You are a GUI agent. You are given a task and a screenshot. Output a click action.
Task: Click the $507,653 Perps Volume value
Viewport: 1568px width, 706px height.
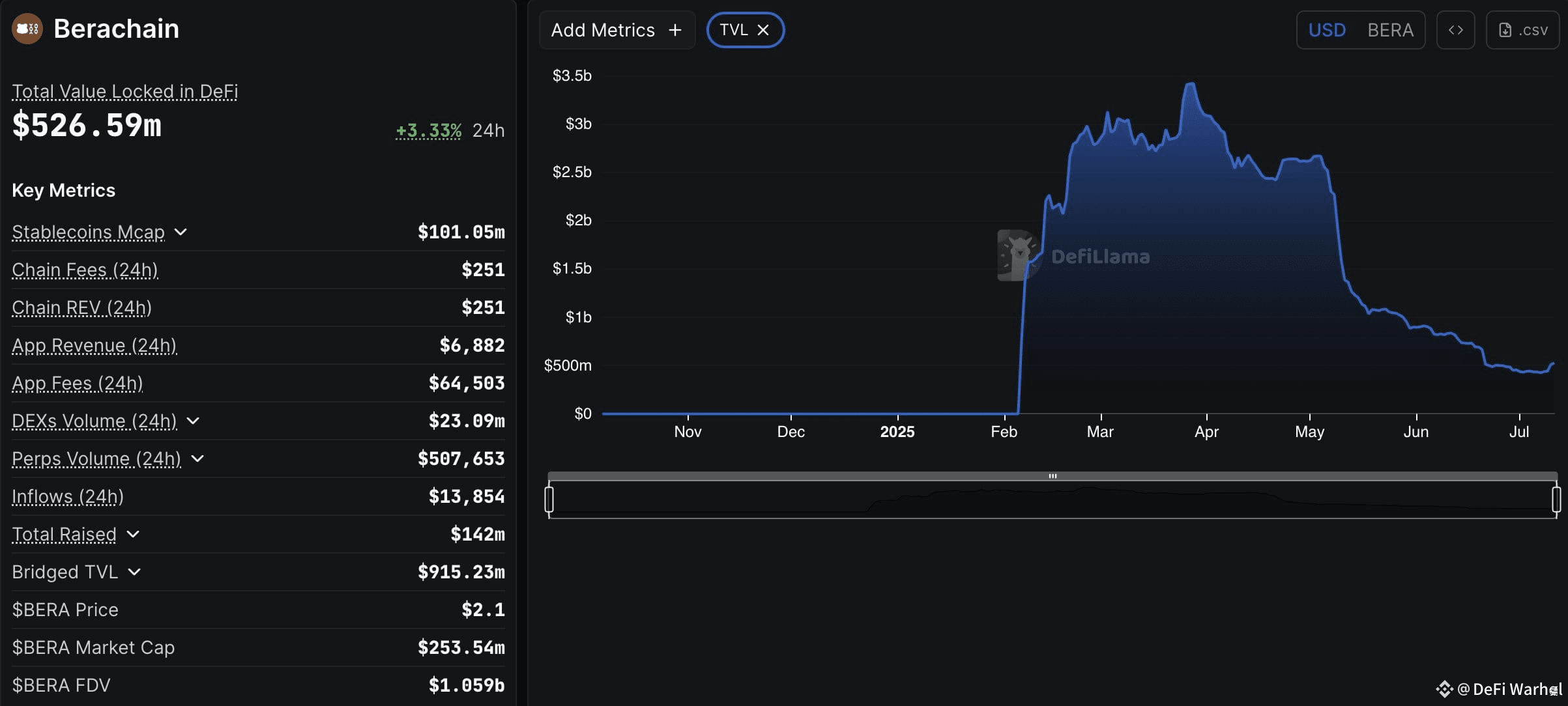[461, 459]
